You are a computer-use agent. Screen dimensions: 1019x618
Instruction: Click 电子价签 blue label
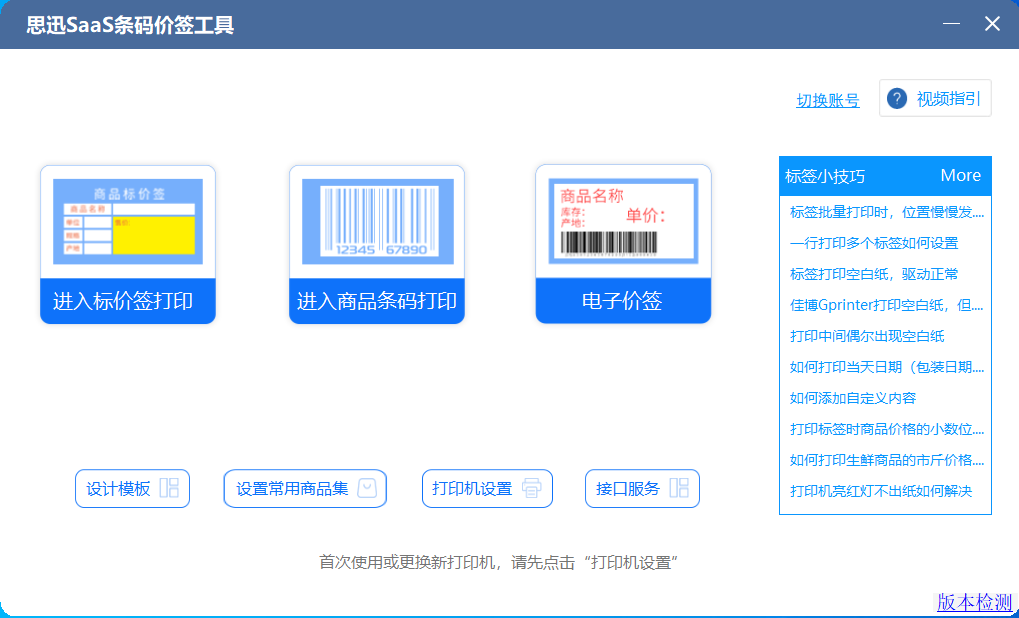coord(623,301)
